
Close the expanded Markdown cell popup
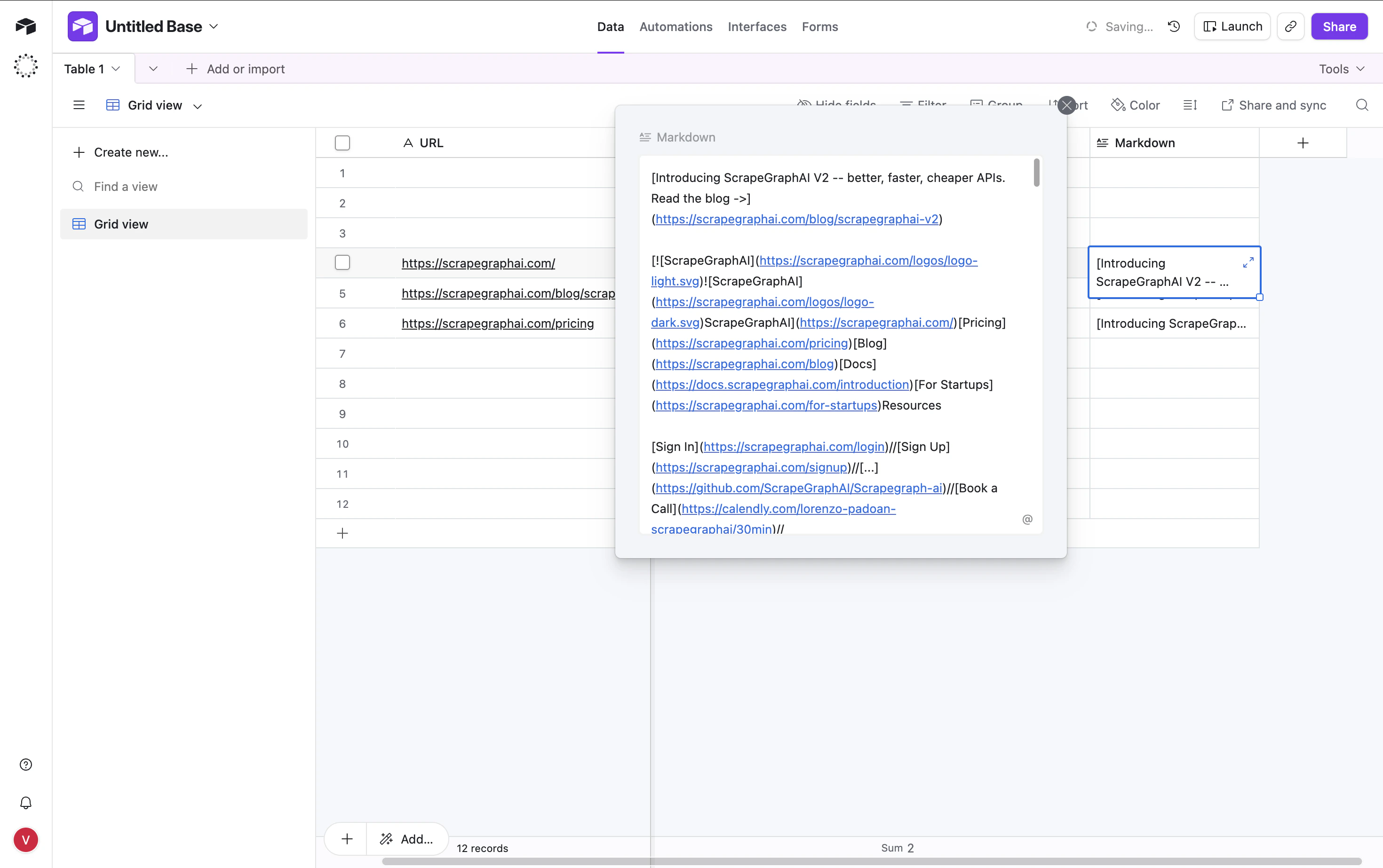coord(1066,105)
